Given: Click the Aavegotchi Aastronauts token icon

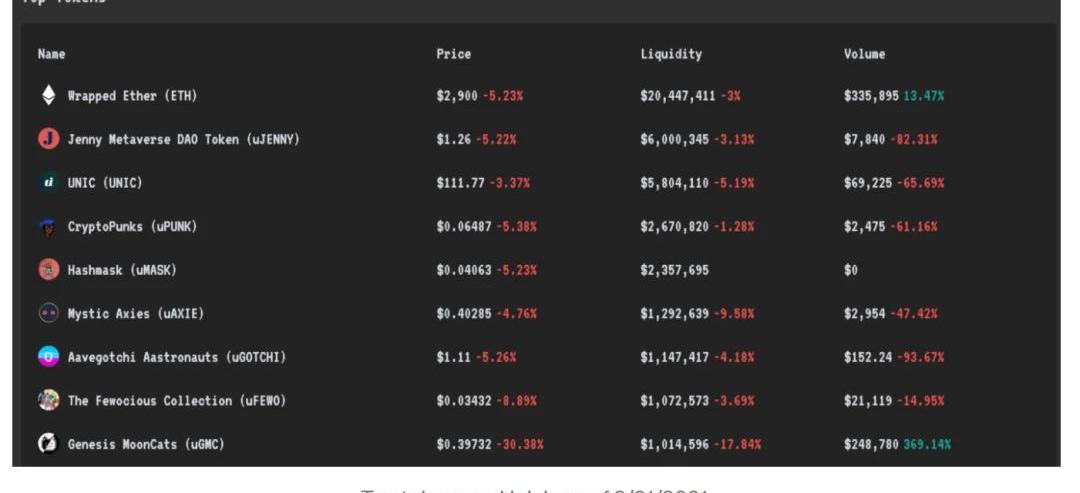Looking at the screenshot, I should 48,357.
